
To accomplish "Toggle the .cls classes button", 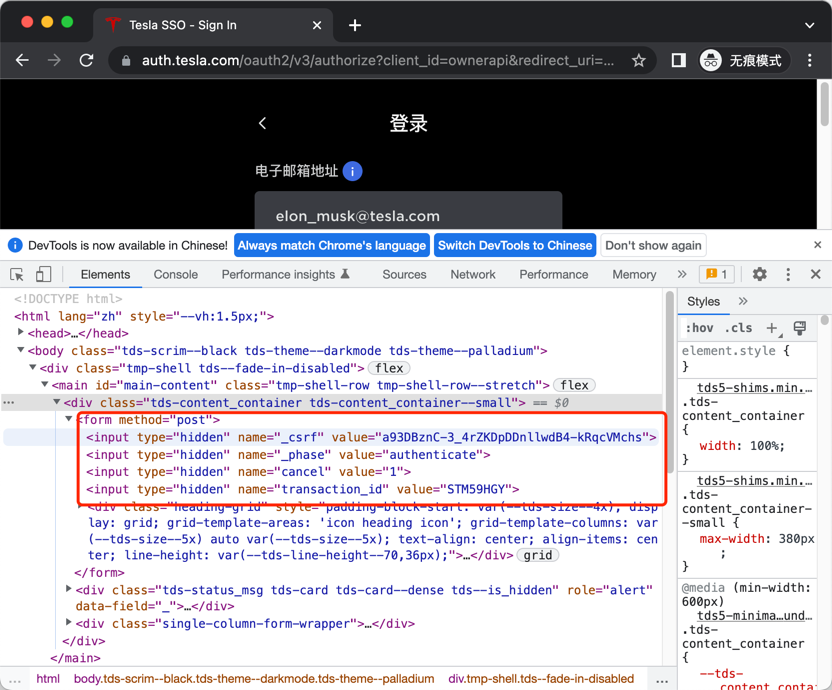I will (739, 328).
